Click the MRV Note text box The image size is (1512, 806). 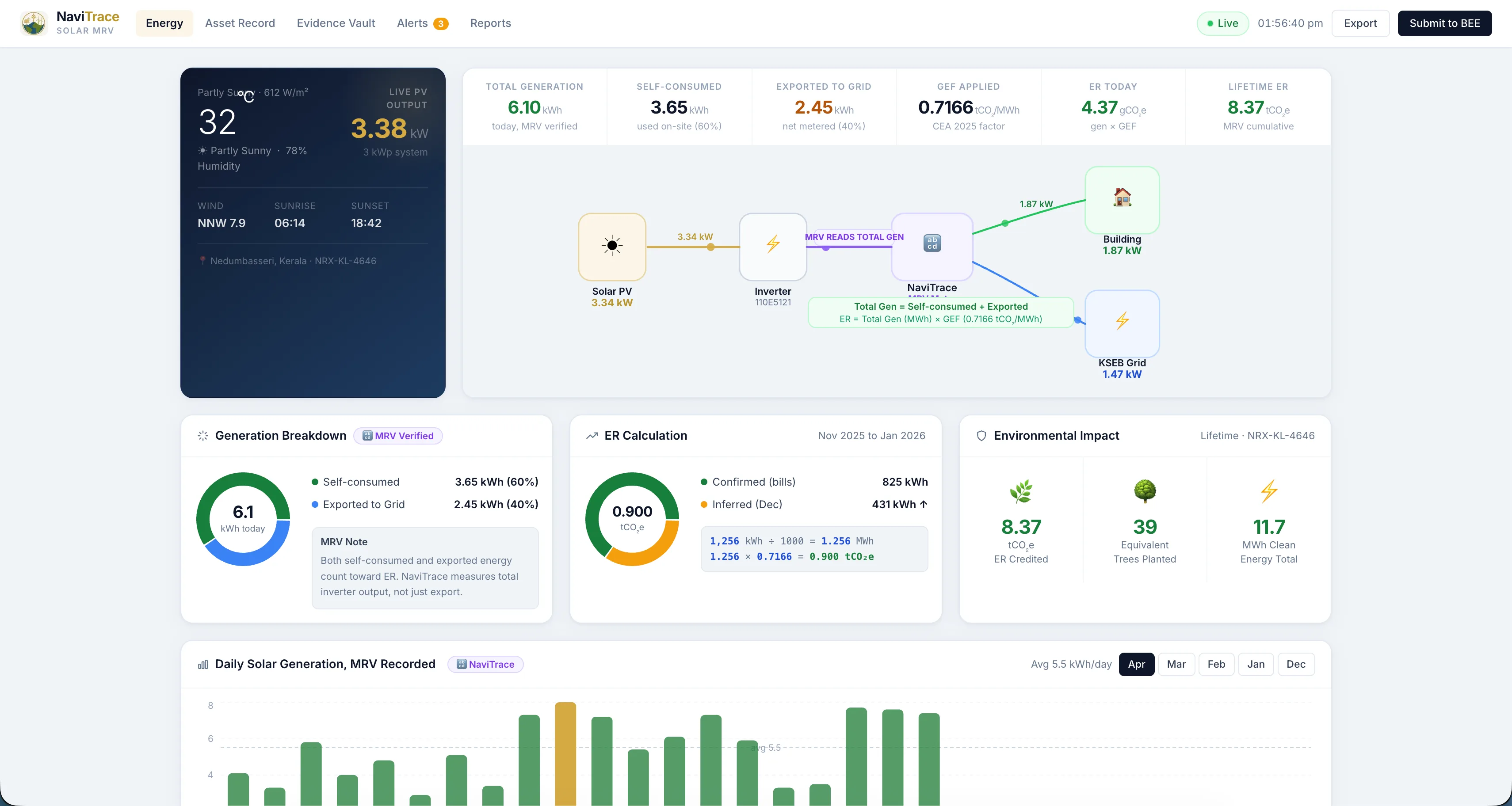pos(425,568)
